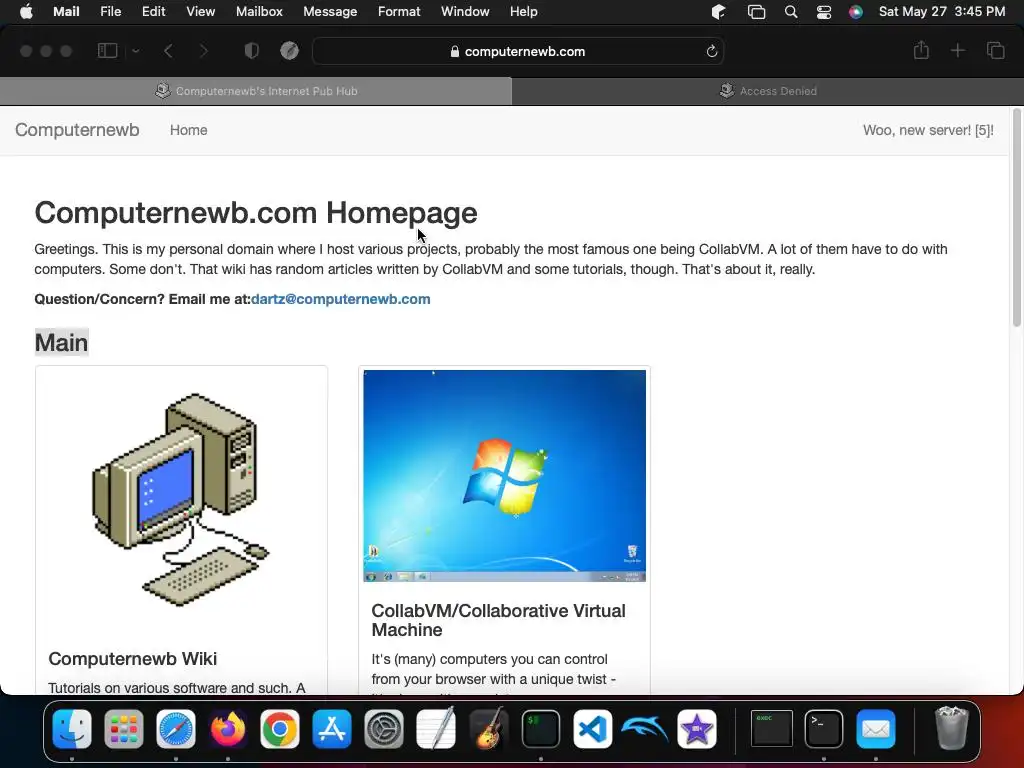Launch the Dolphin emulator from the Dock
Image resolution: width=1024 pixels, height=768 pixels.
click(645, 729)
